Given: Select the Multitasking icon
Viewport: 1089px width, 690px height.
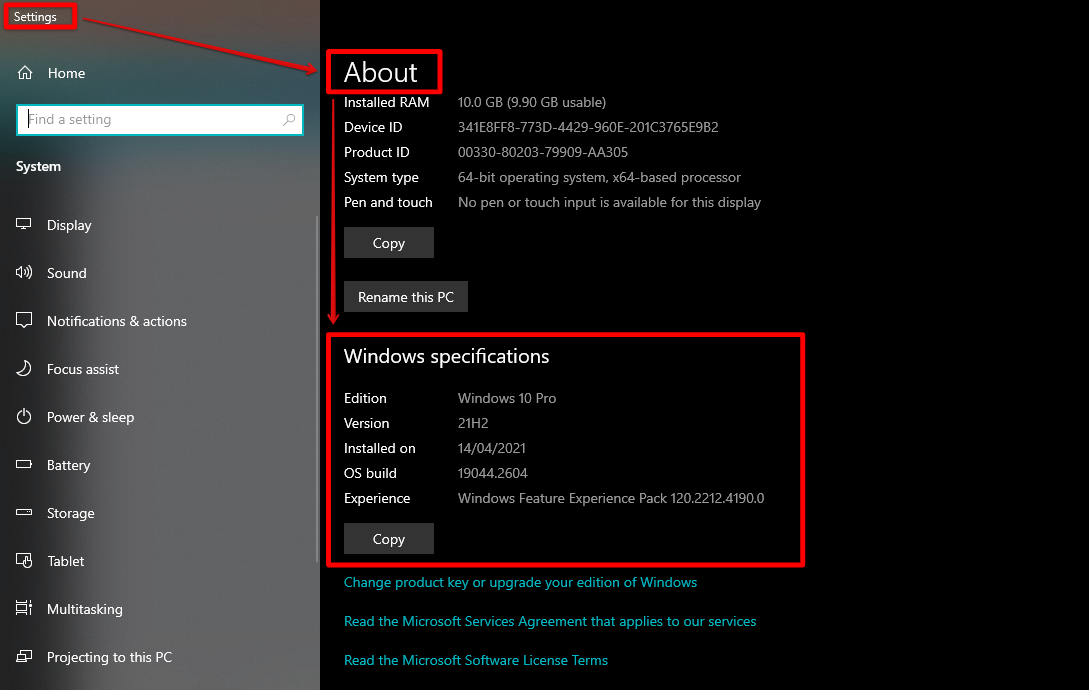Looking at the screenshot, I should [24, 608].
